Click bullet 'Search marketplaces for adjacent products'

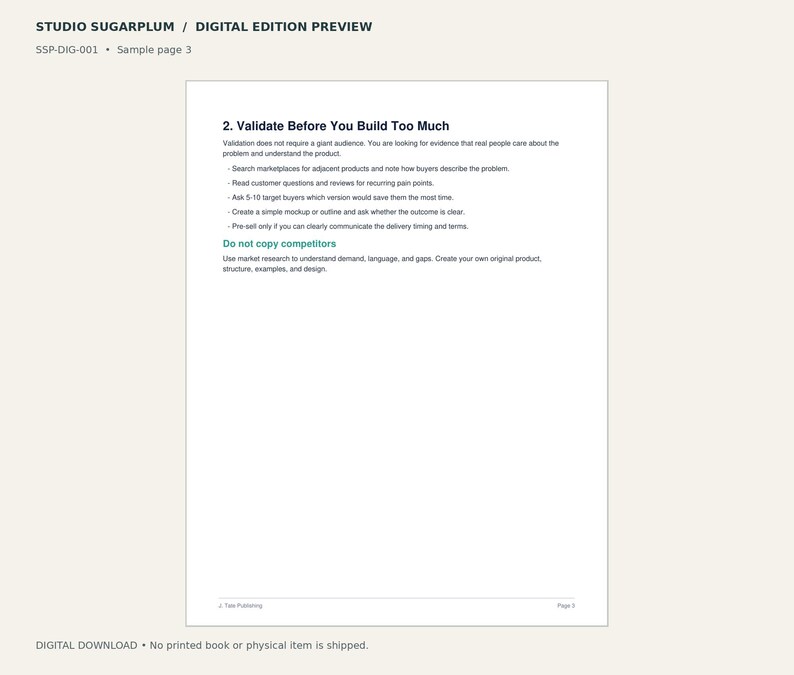368,169
